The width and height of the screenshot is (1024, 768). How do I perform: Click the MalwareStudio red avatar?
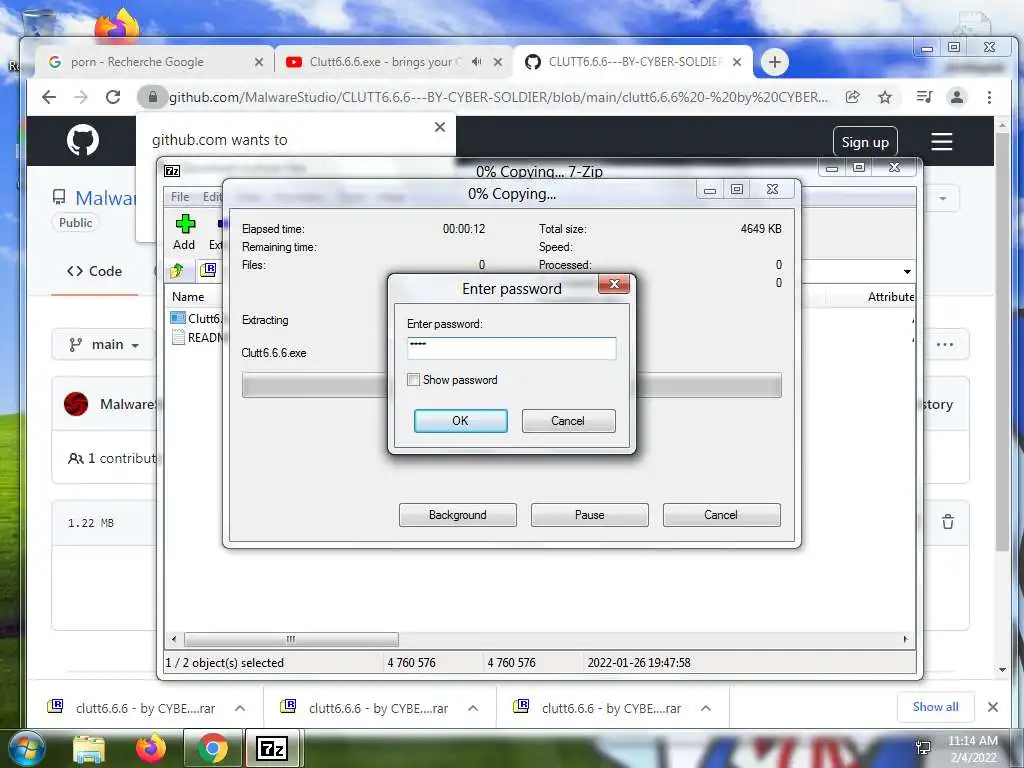(76, 404)
